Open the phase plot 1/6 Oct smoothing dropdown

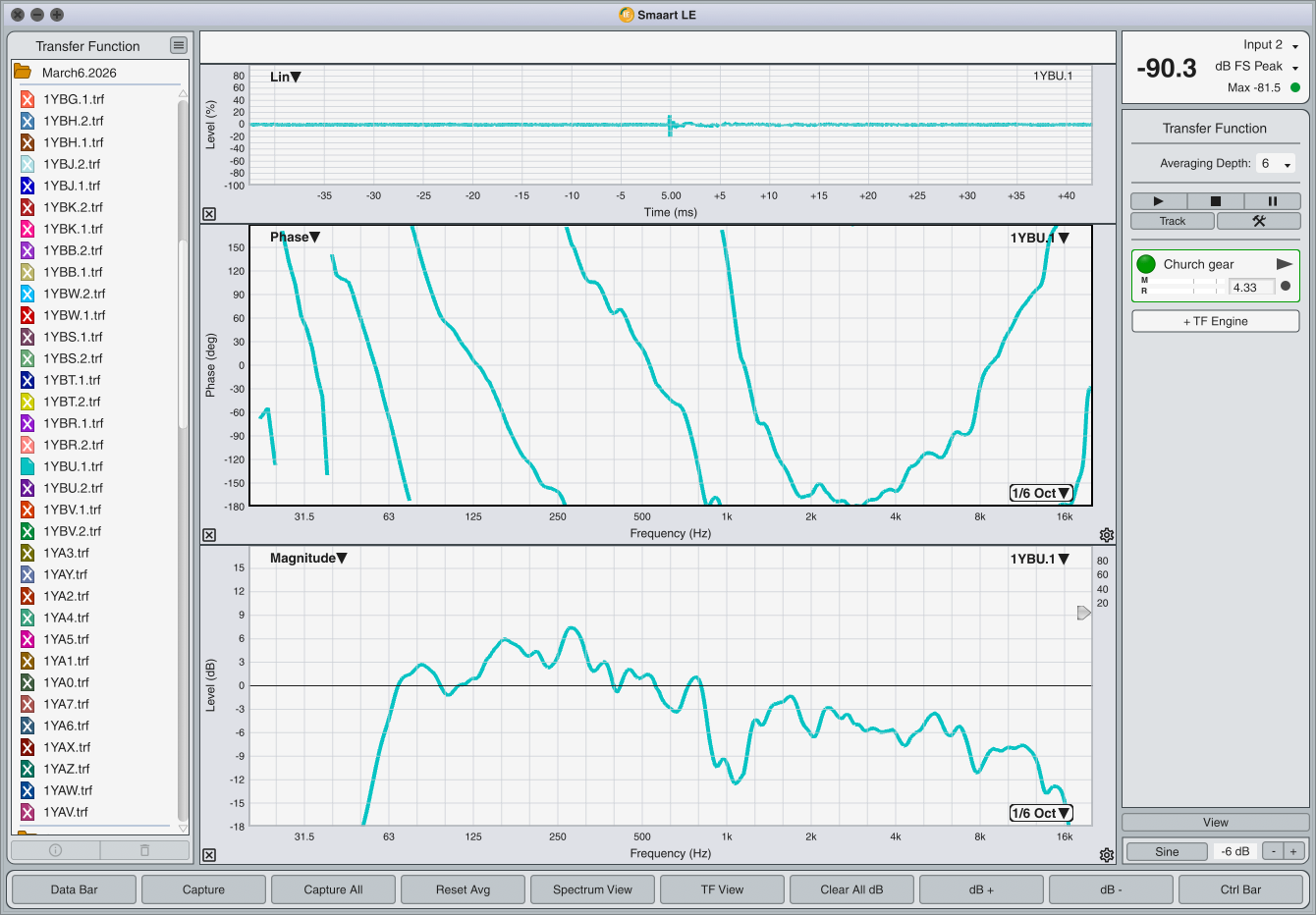coord(1041,493)
